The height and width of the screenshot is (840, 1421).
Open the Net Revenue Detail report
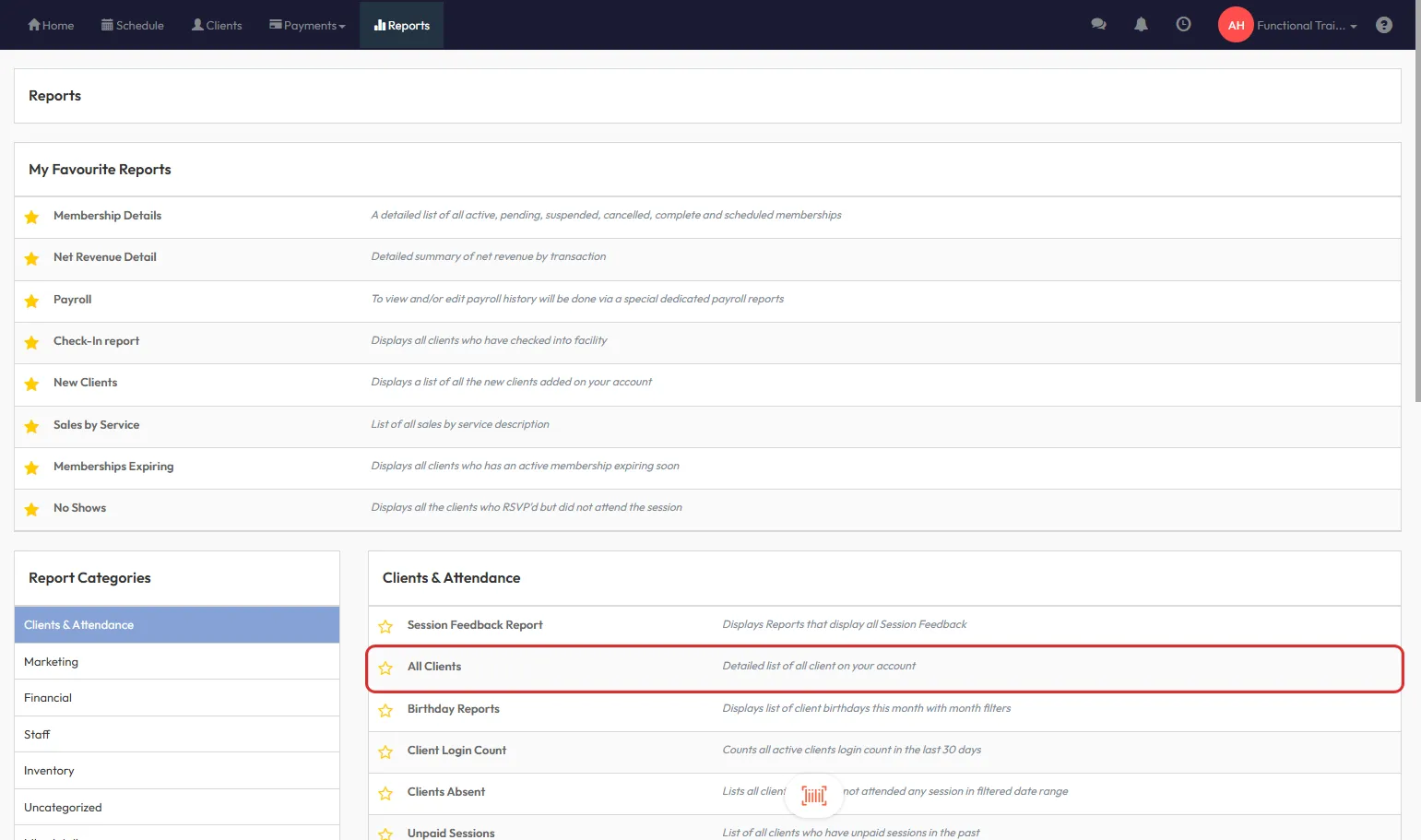105,257
